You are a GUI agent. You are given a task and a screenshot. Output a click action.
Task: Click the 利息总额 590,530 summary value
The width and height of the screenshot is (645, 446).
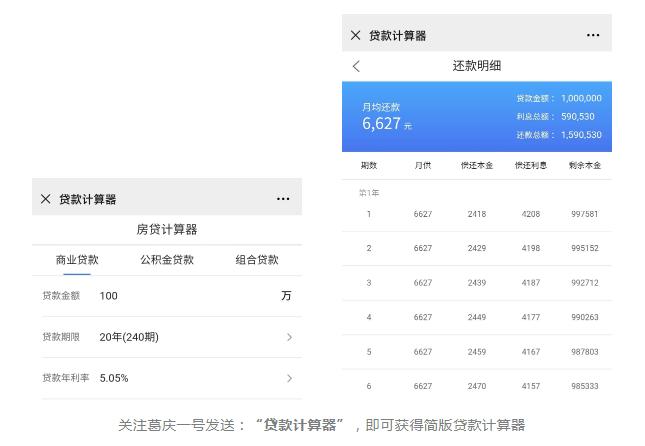pyautogui.click(x=578, y=116)
